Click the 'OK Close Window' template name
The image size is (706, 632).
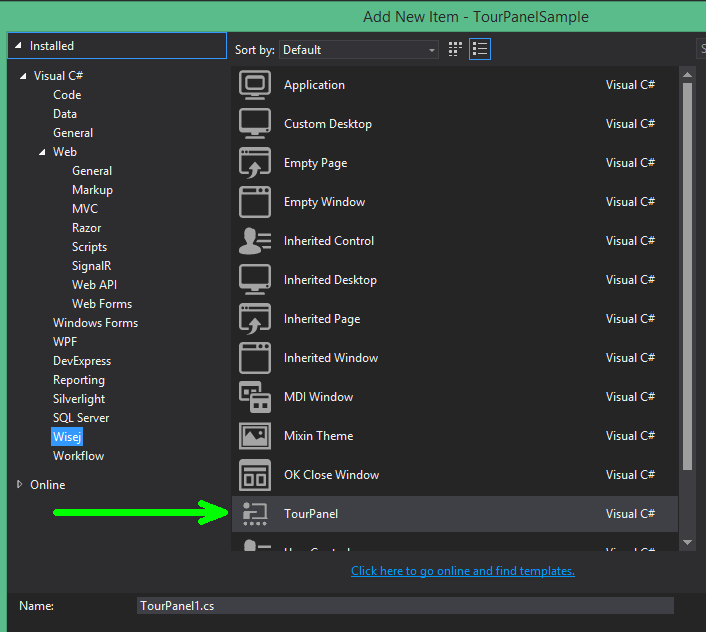click(x=331, y=475)
